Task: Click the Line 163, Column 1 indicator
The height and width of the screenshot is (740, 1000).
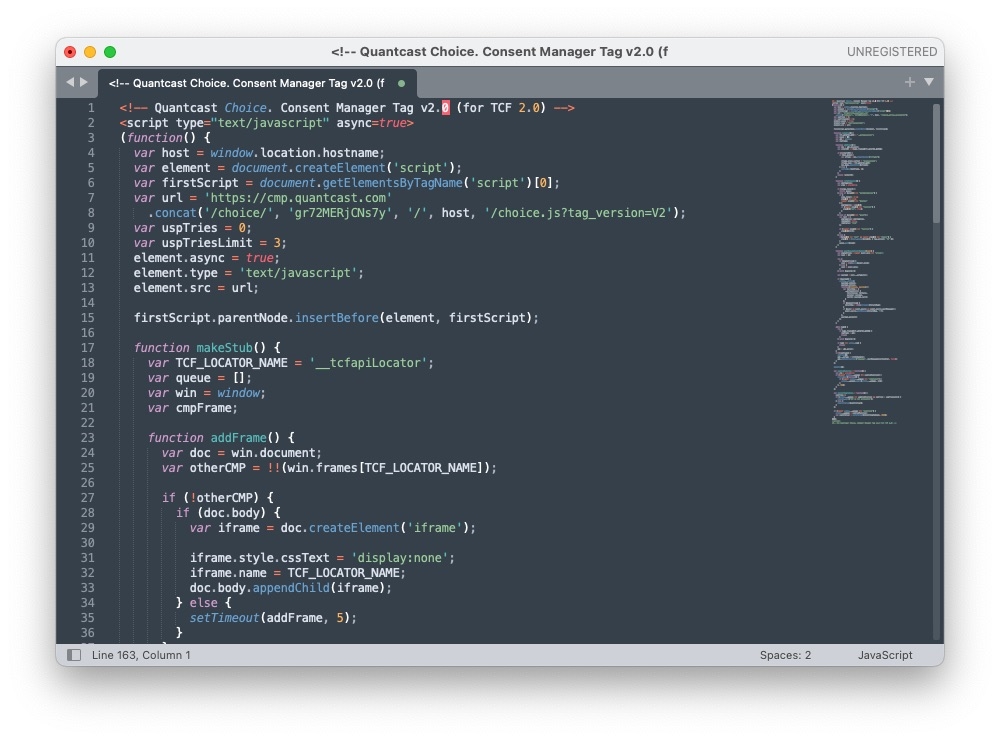Action: coord(141,655)
